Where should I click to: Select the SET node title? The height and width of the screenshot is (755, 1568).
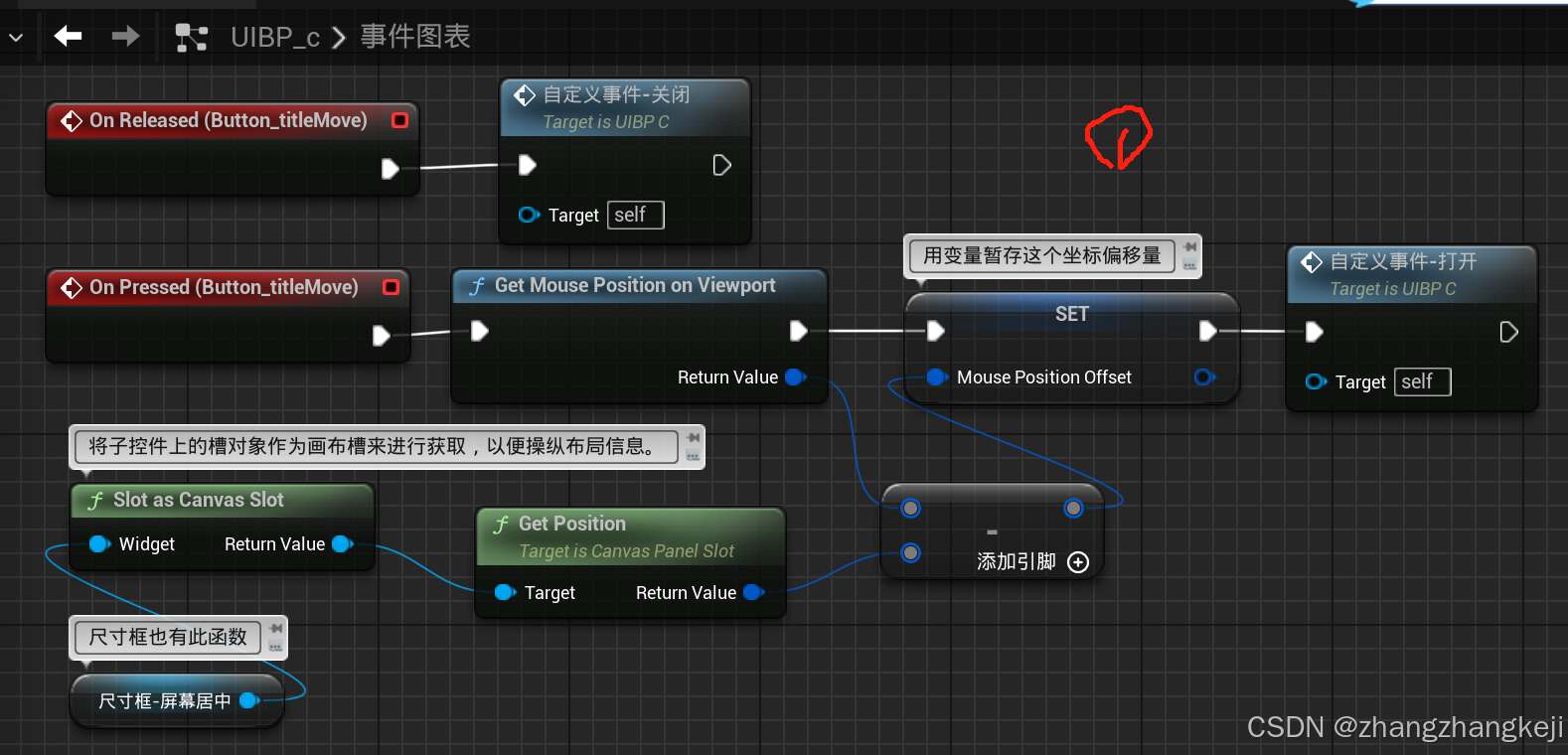1072,314
